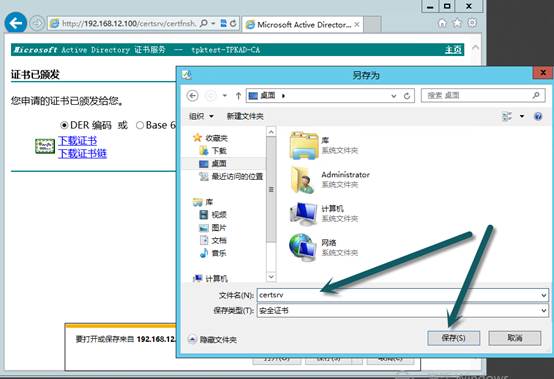Viewport: 554px width, 379px height.
Task: Click navigation pane scroll up arrow
Action: (271, 132)
